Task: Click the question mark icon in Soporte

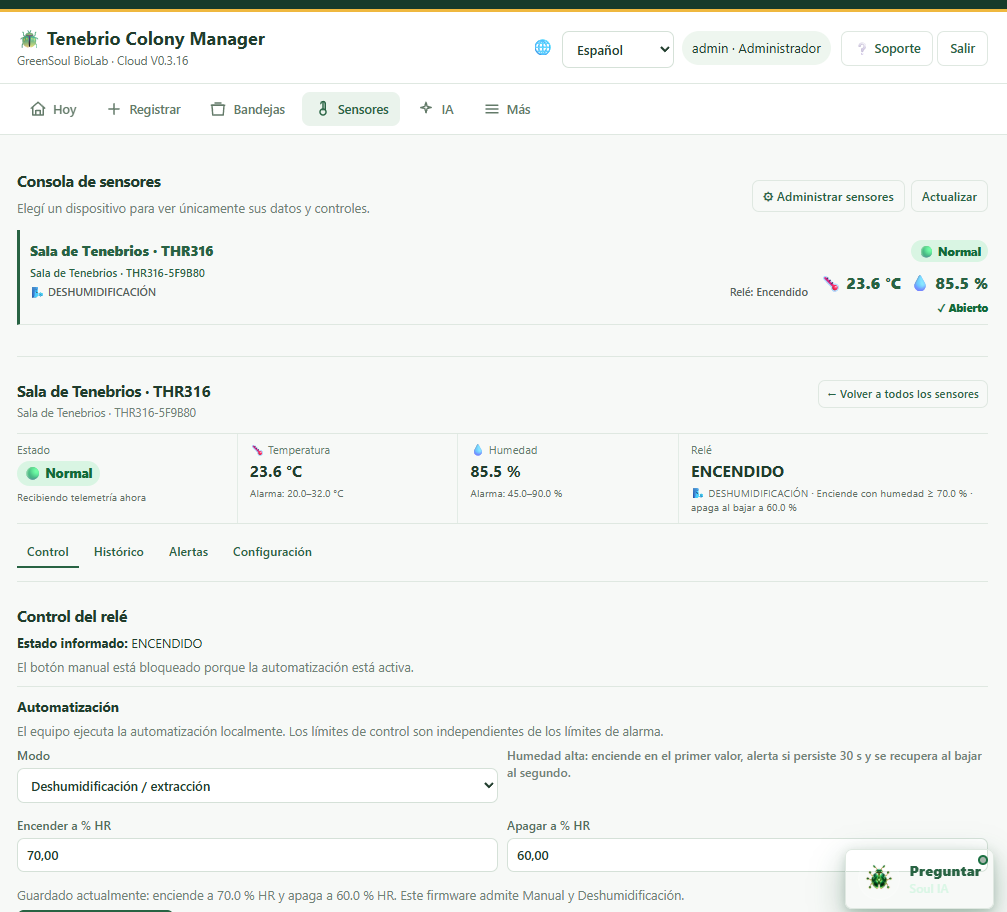Action: (x=862, y=49)
